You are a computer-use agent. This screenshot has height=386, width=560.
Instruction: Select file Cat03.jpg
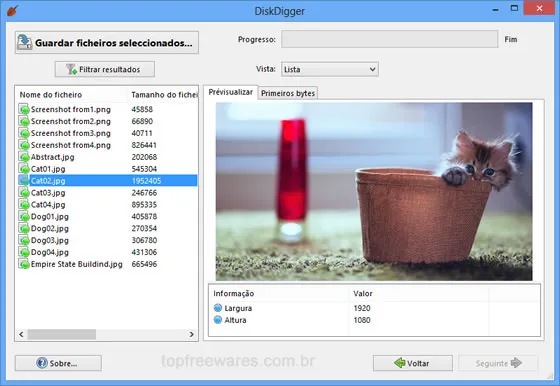point(48,192)
